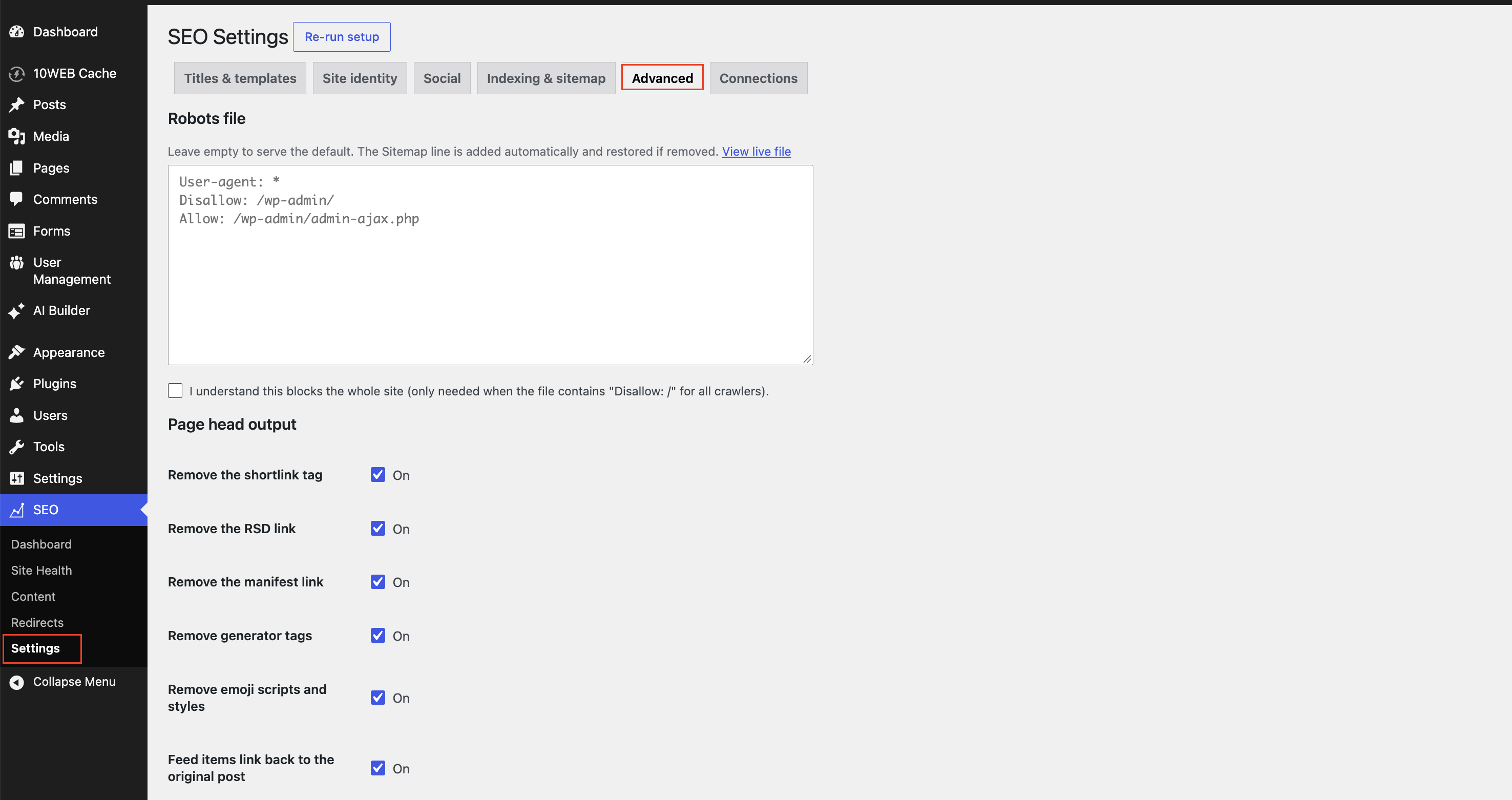1512x800 pixels.
Task: Click the Dashboard gauge icon in sidebar
Action: coord(16,32)
